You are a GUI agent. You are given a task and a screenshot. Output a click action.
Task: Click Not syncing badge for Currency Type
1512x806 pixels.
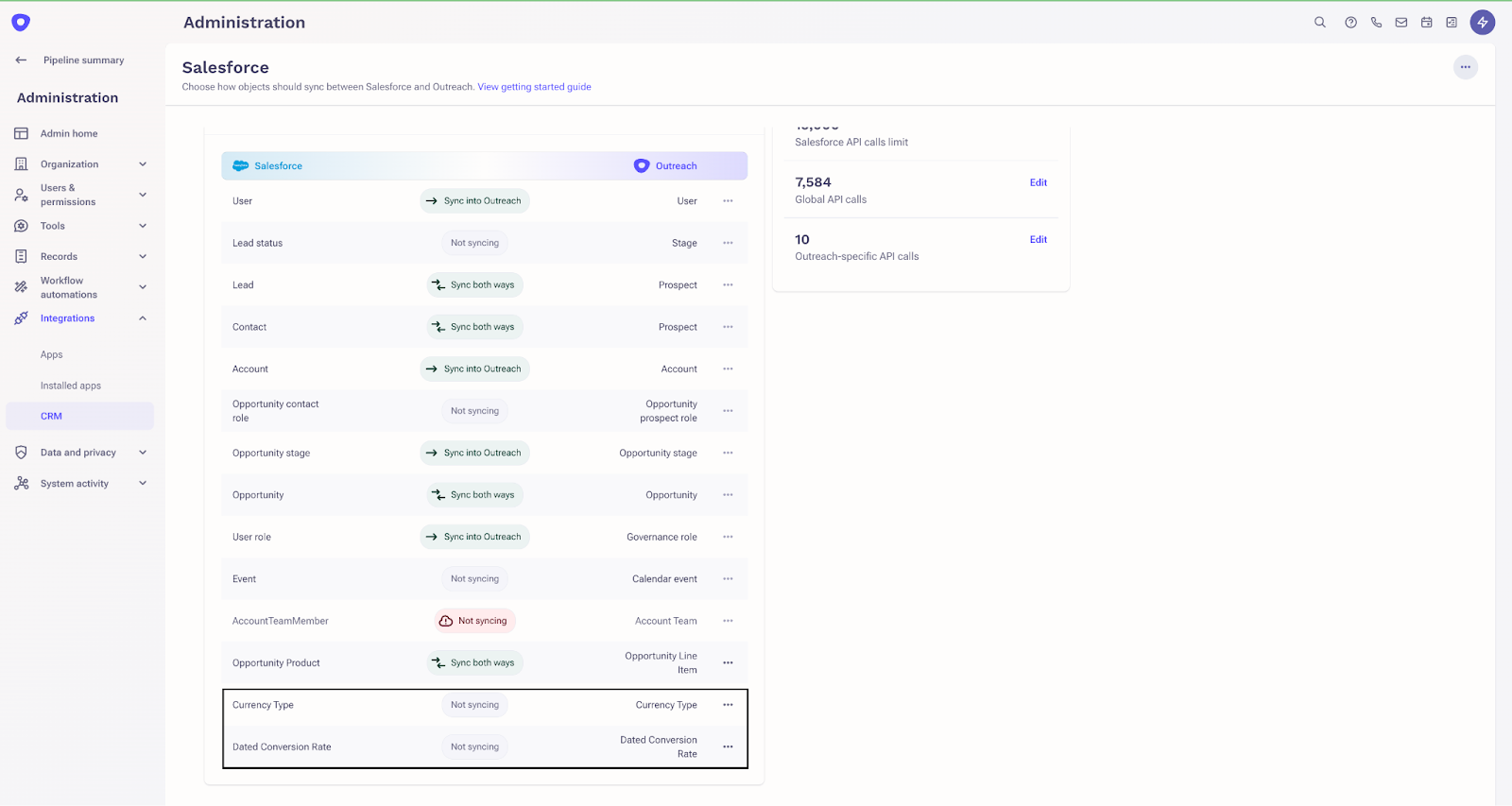474,705
